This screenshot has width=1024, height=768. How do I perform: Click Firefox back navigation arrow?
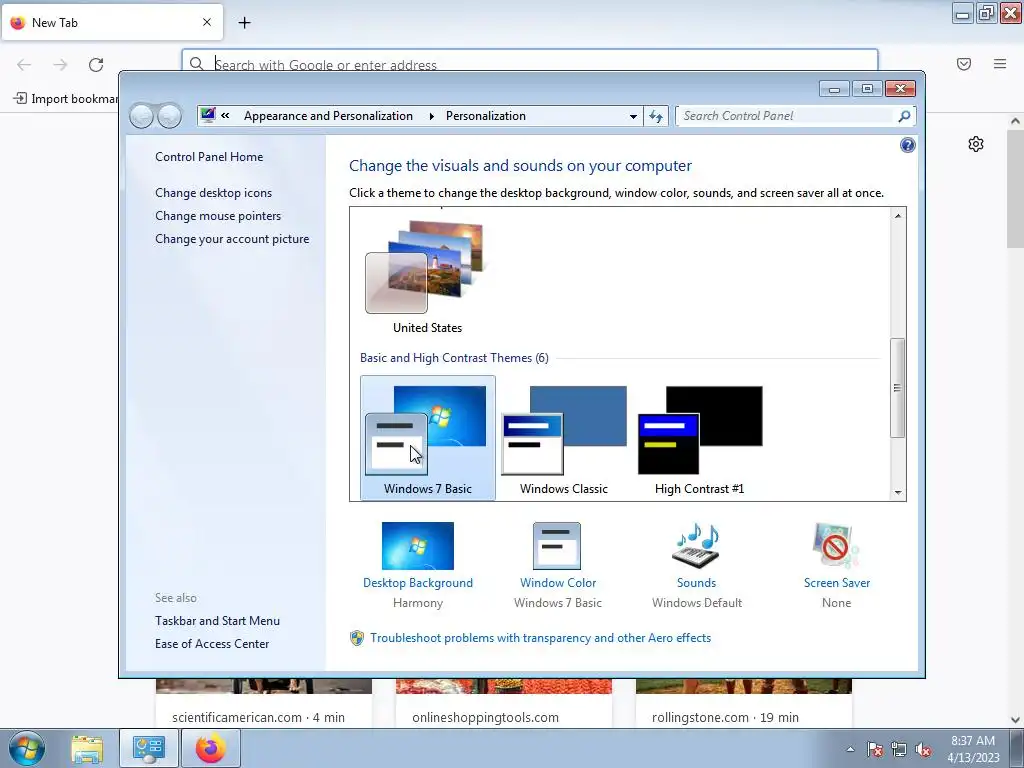(24, 64)
